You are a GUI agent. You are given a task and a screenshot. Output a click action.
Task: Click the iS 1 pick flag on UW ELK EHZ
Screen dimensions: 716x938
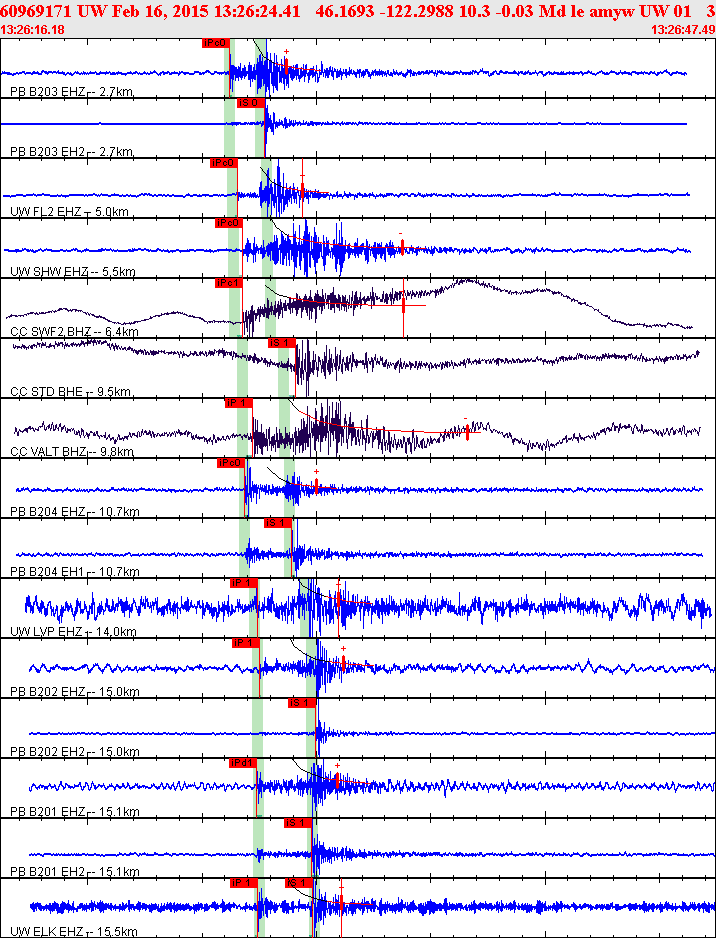[x=298, y=882]
